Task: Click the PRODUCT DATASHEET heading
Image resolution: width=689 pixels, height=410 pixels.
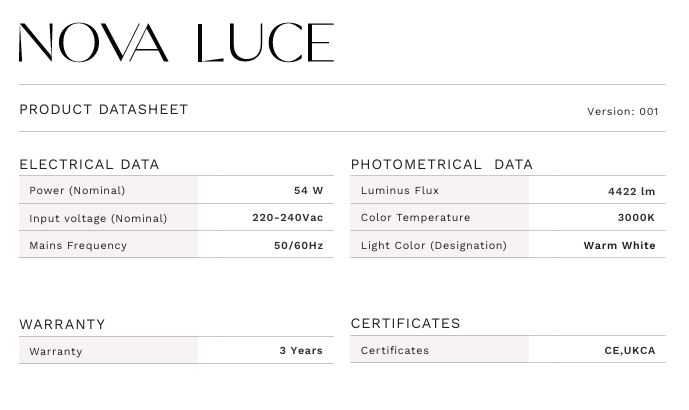Action: 104,109
